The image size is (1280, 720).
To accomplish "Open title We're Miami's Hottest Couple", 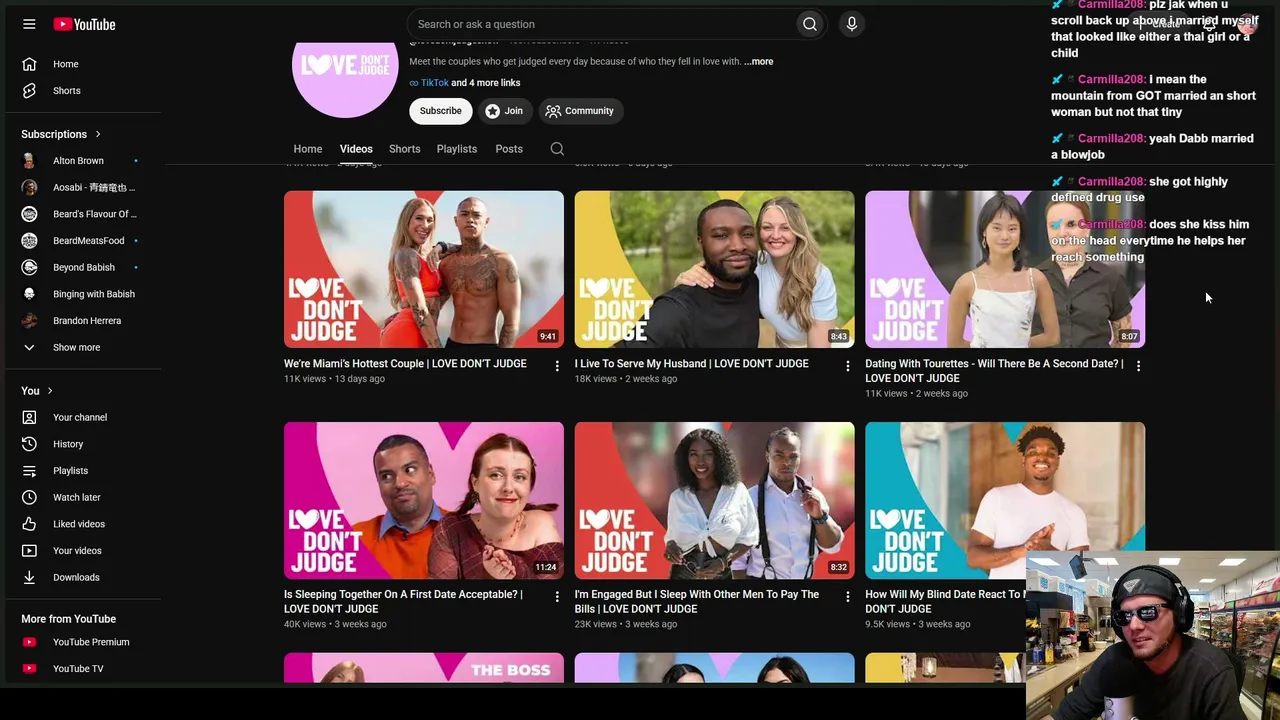I will (405, 364).
